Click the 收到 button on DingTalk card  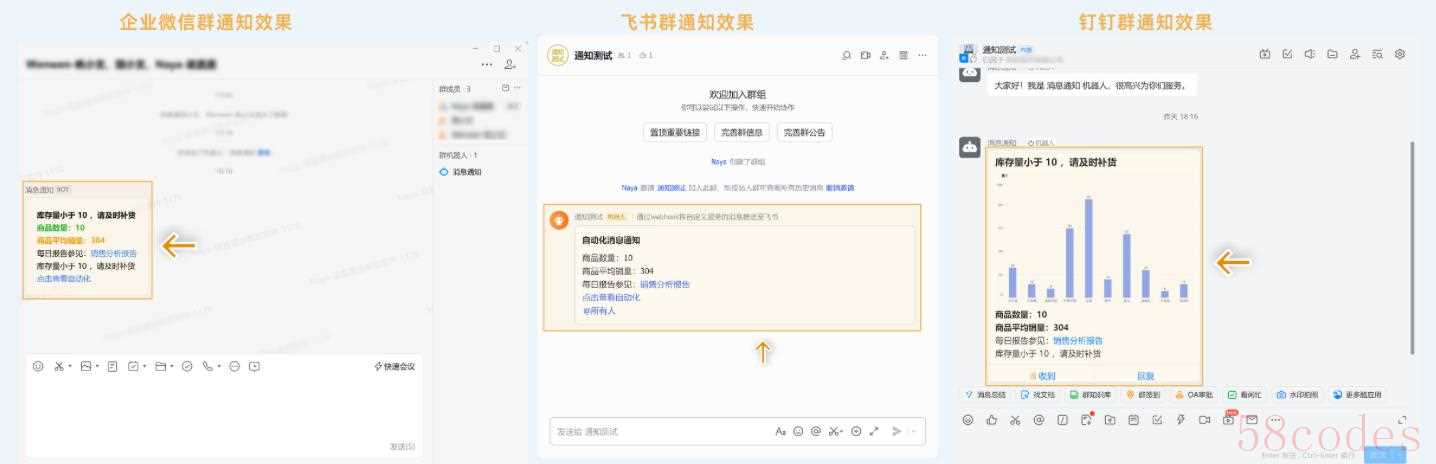point(1042,376)
